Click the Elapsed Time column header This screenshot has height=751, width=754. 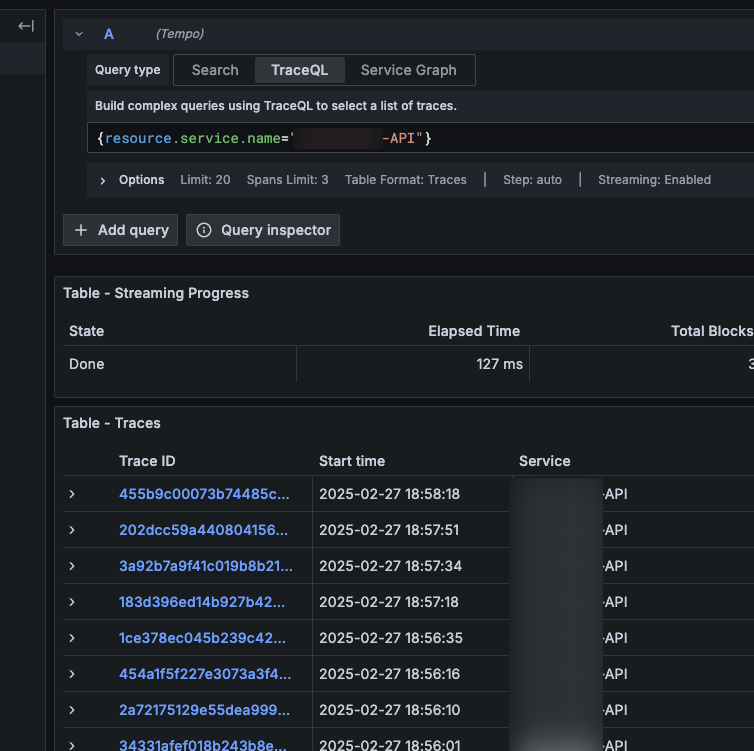tap(474, 331)
